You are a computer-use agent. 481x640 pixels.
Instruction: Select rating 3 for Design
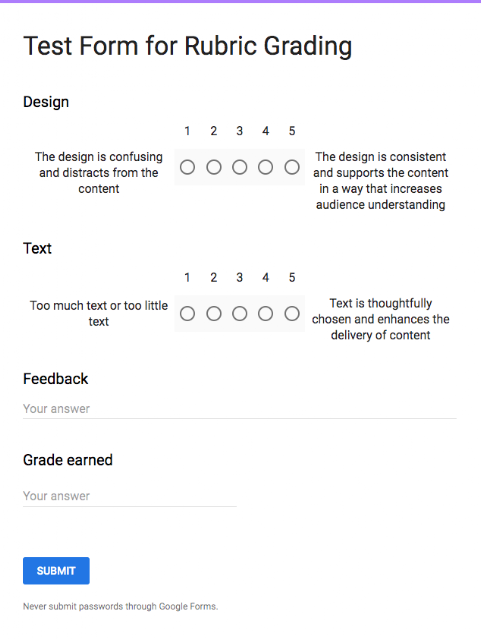[240, 167]
